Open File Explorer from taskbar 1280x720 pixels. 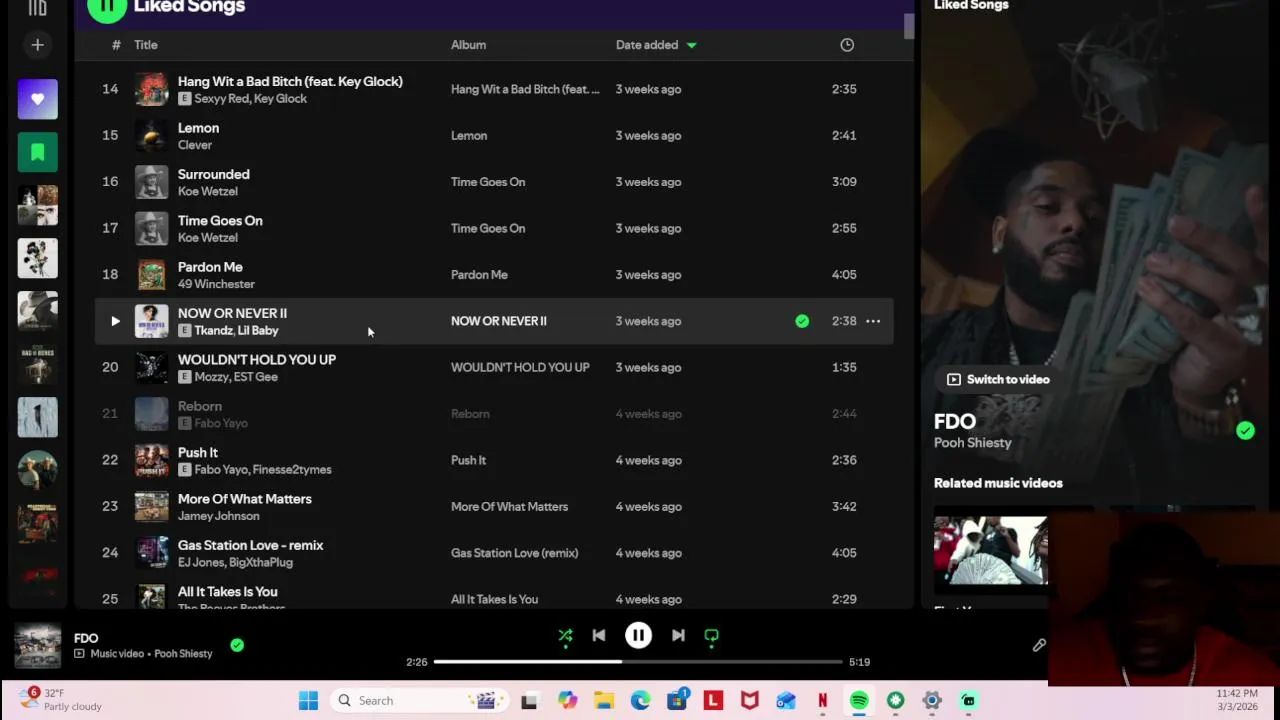click(604, 701)
